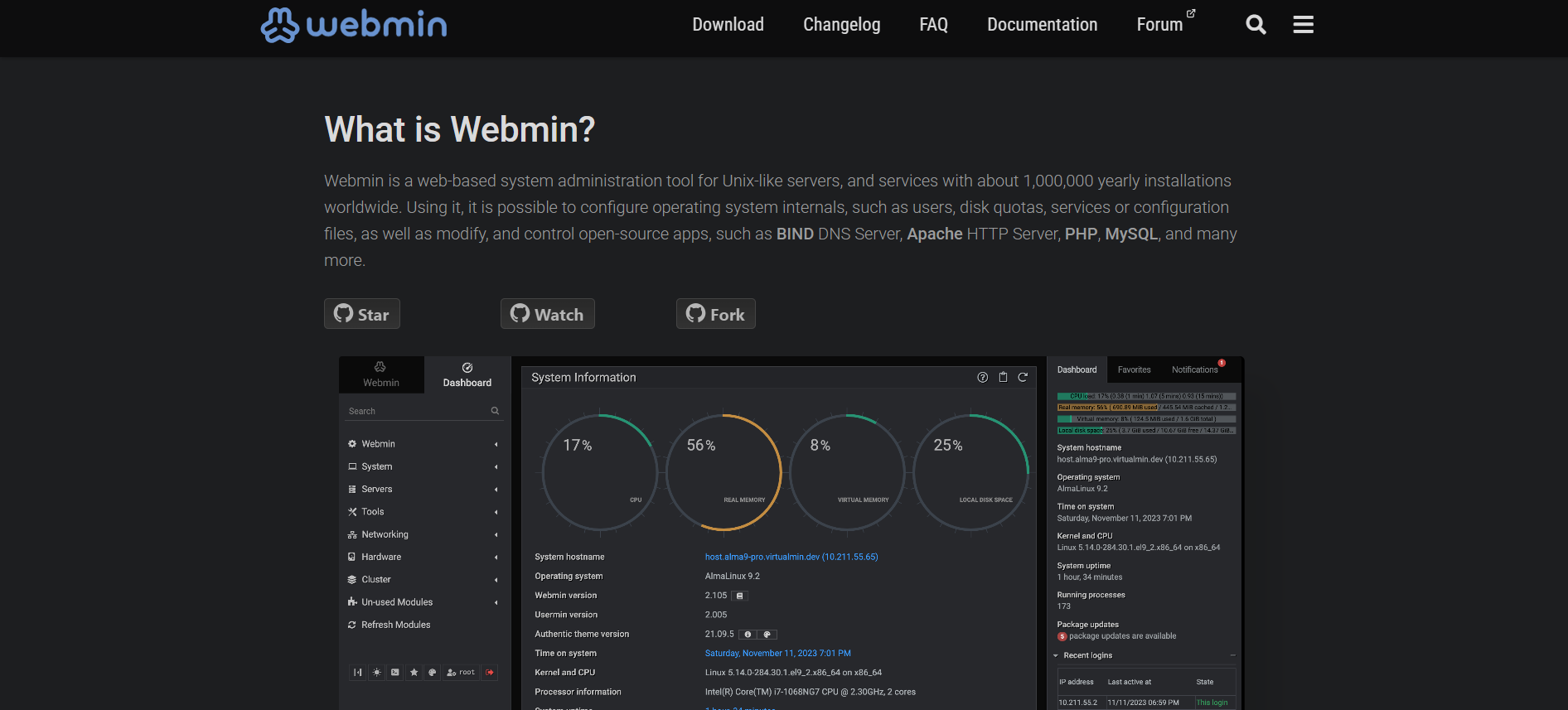The image size is (1568, 710).
Task: Open the host.alma9-pro.virtualmin.dev hostname link
Action: click(x=791, y=557)
